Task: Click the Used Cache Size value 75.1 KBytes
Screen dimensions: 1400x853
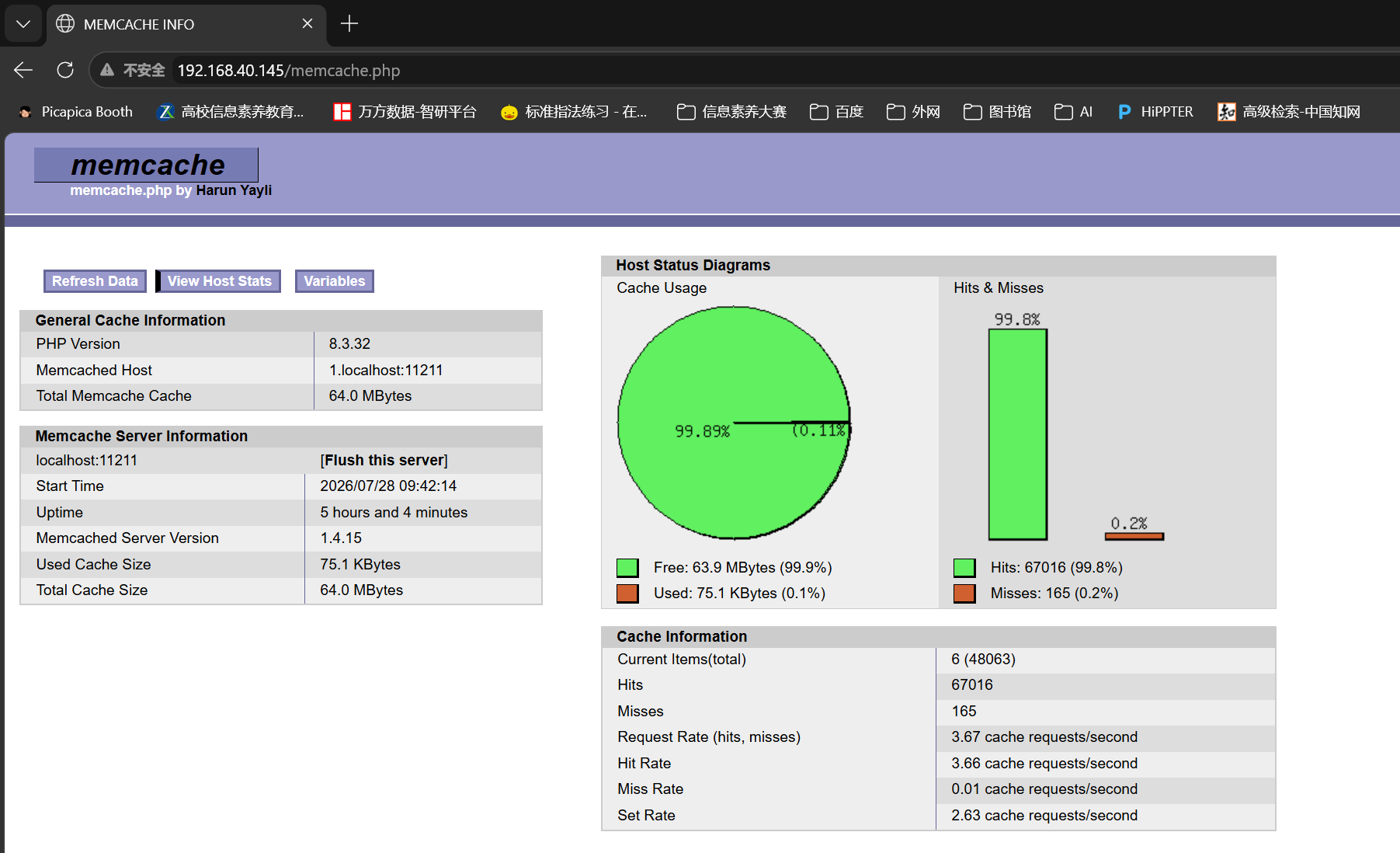Action: [360, 564]
